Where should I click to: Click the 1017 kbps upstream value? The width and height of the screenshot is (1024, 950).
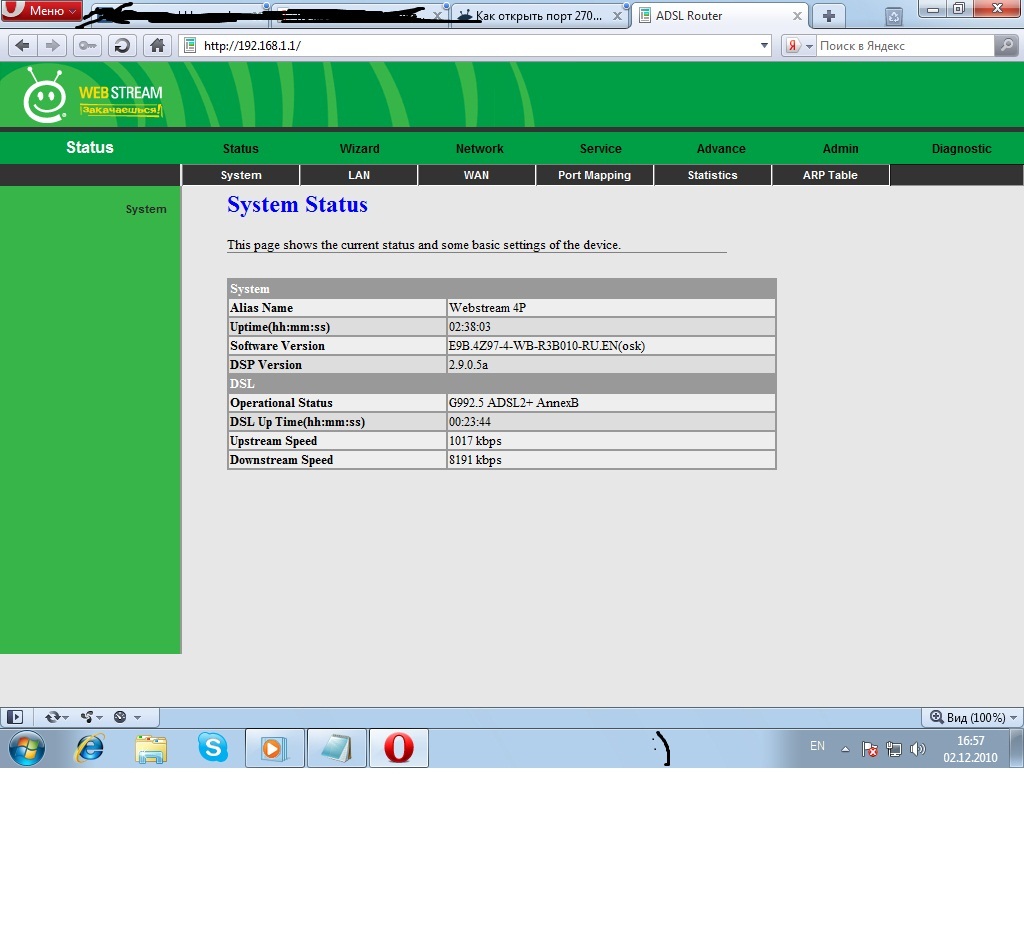point(475,441)
